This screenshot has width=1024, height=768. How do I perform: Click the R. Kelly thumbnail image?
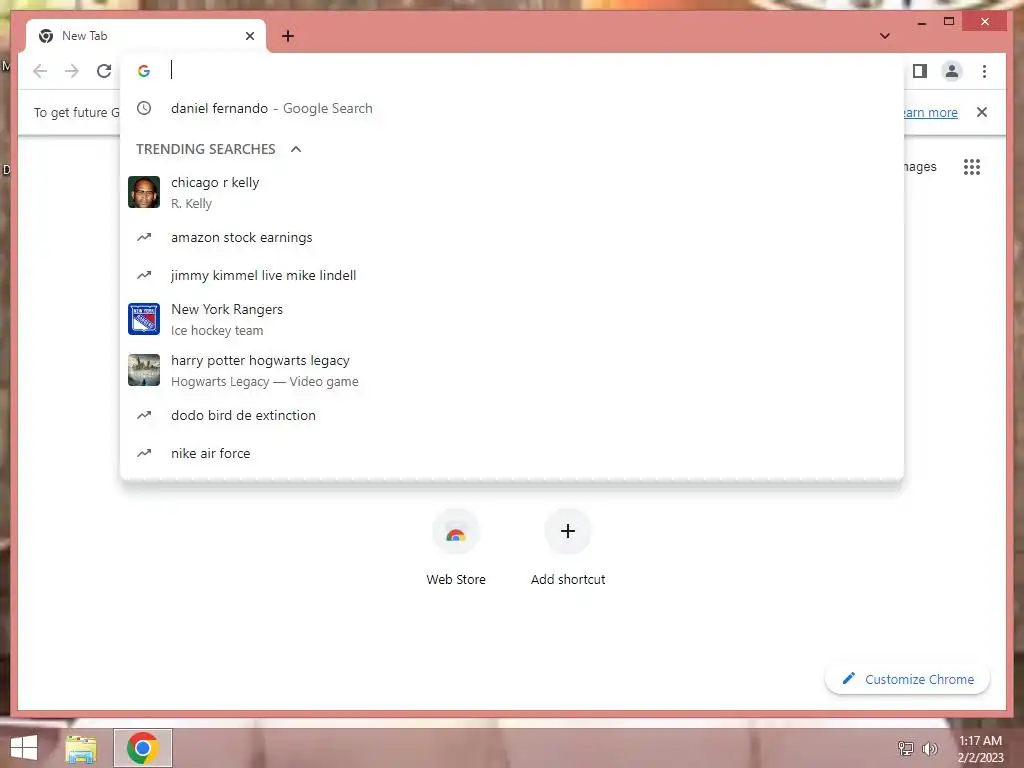pos(144,192)
